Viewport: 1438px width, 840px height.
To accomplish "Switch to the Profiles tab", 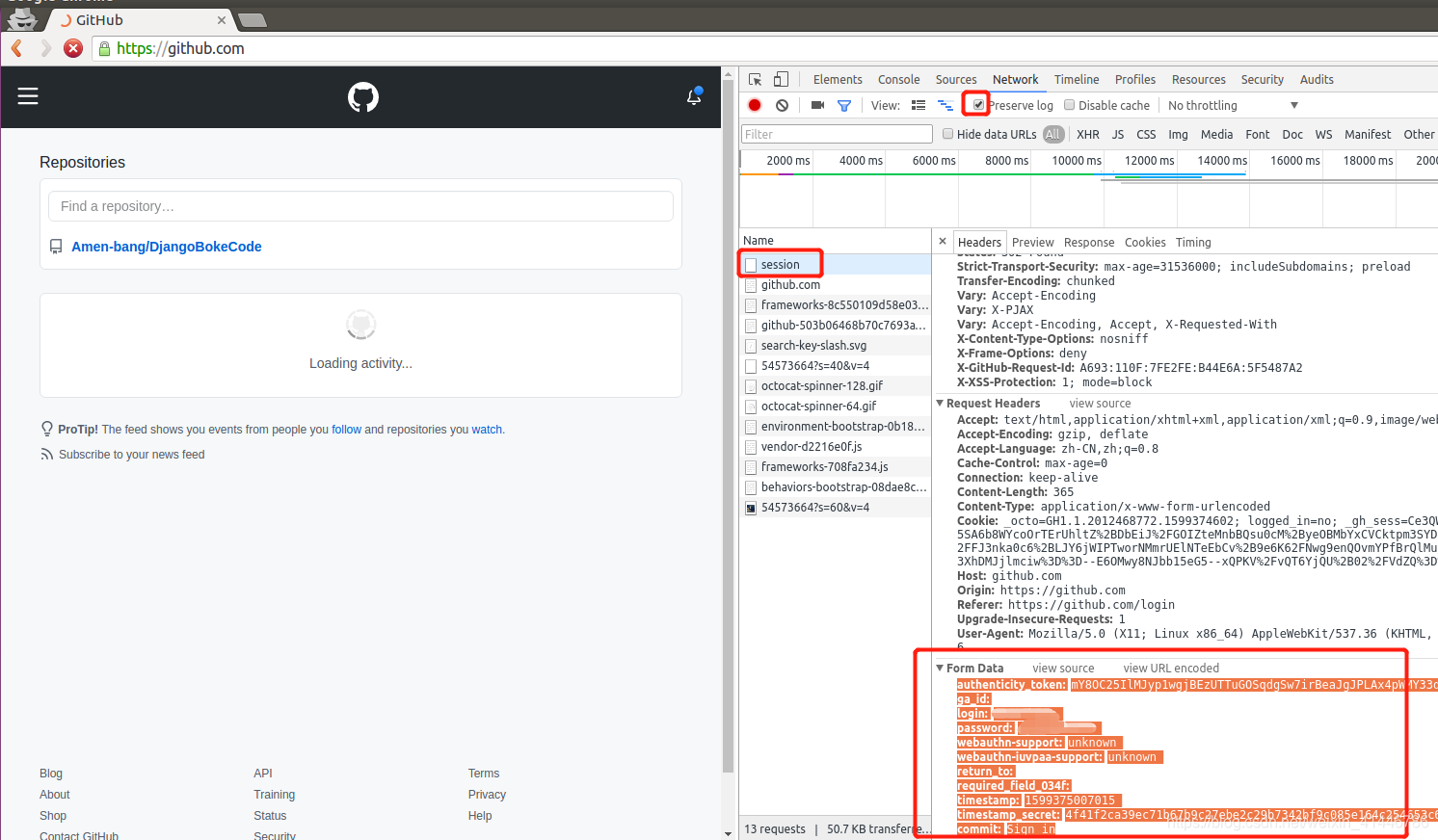I will [1135, 79].
